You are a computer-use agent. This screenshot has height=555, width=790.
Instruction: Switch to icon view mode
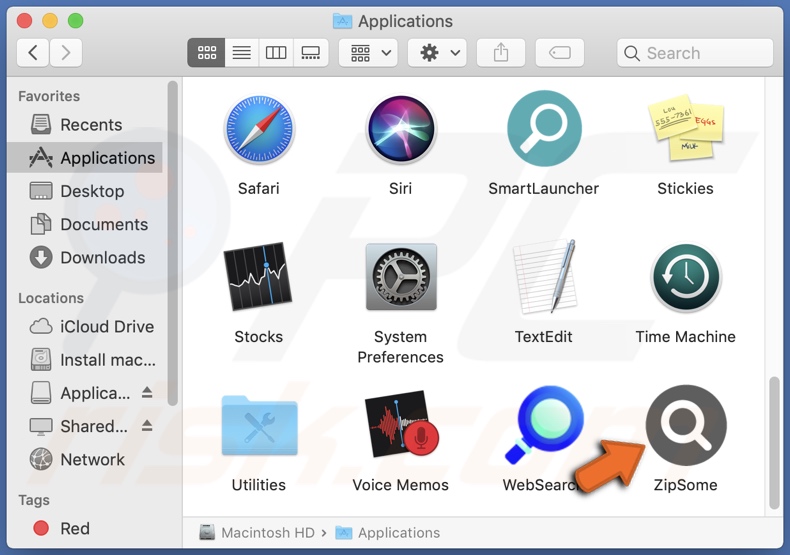tap(207, 53)
